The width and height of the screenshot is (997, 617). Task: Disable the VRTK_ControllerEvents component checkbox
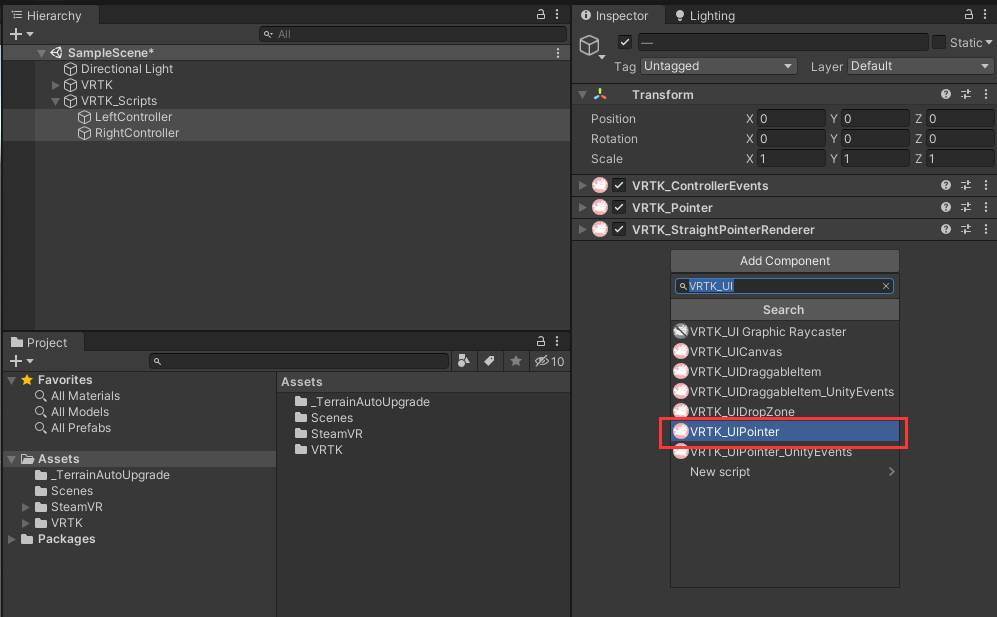(x=619, y=185)
